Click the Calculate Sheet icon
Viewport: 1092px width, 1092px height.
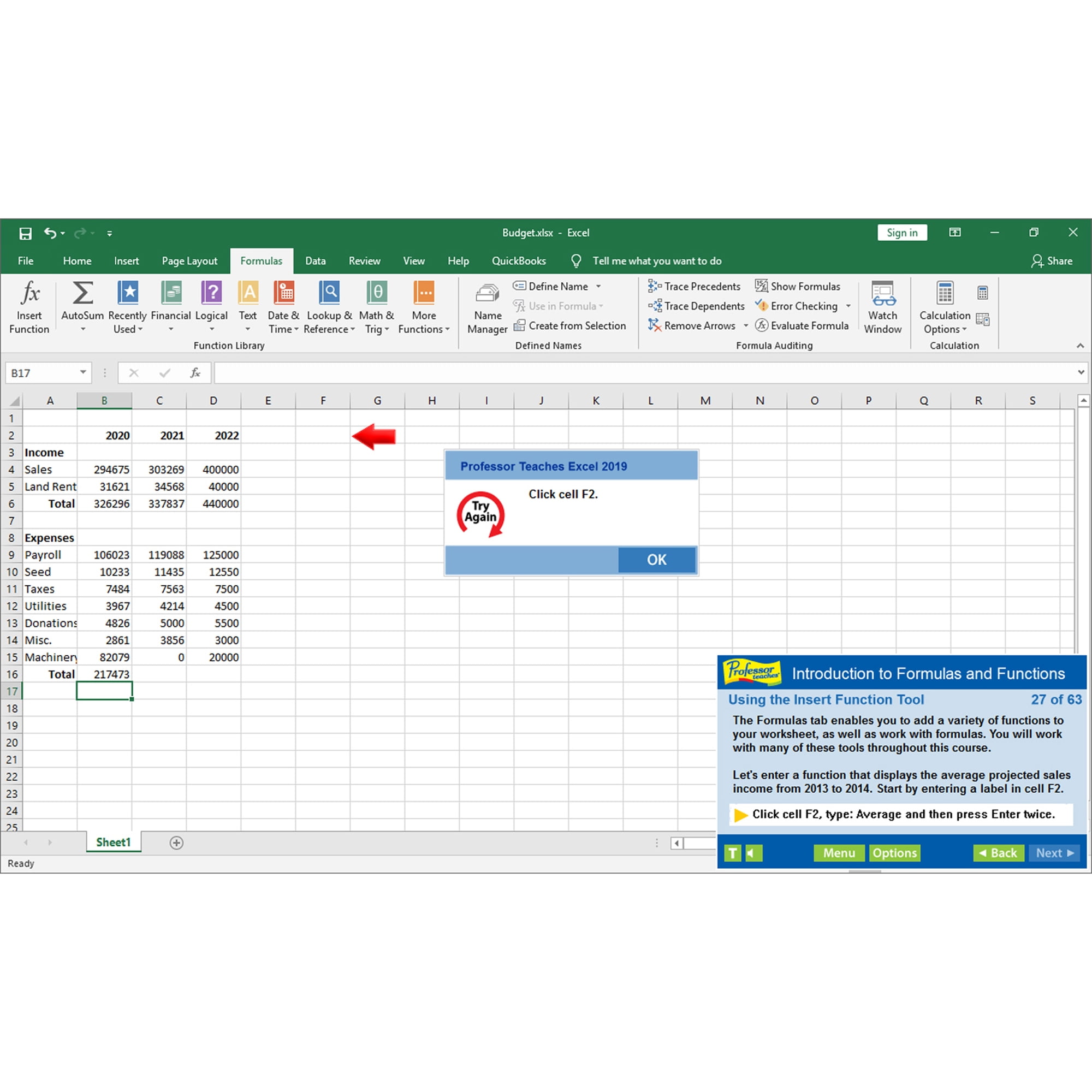(x=983, y=319)
